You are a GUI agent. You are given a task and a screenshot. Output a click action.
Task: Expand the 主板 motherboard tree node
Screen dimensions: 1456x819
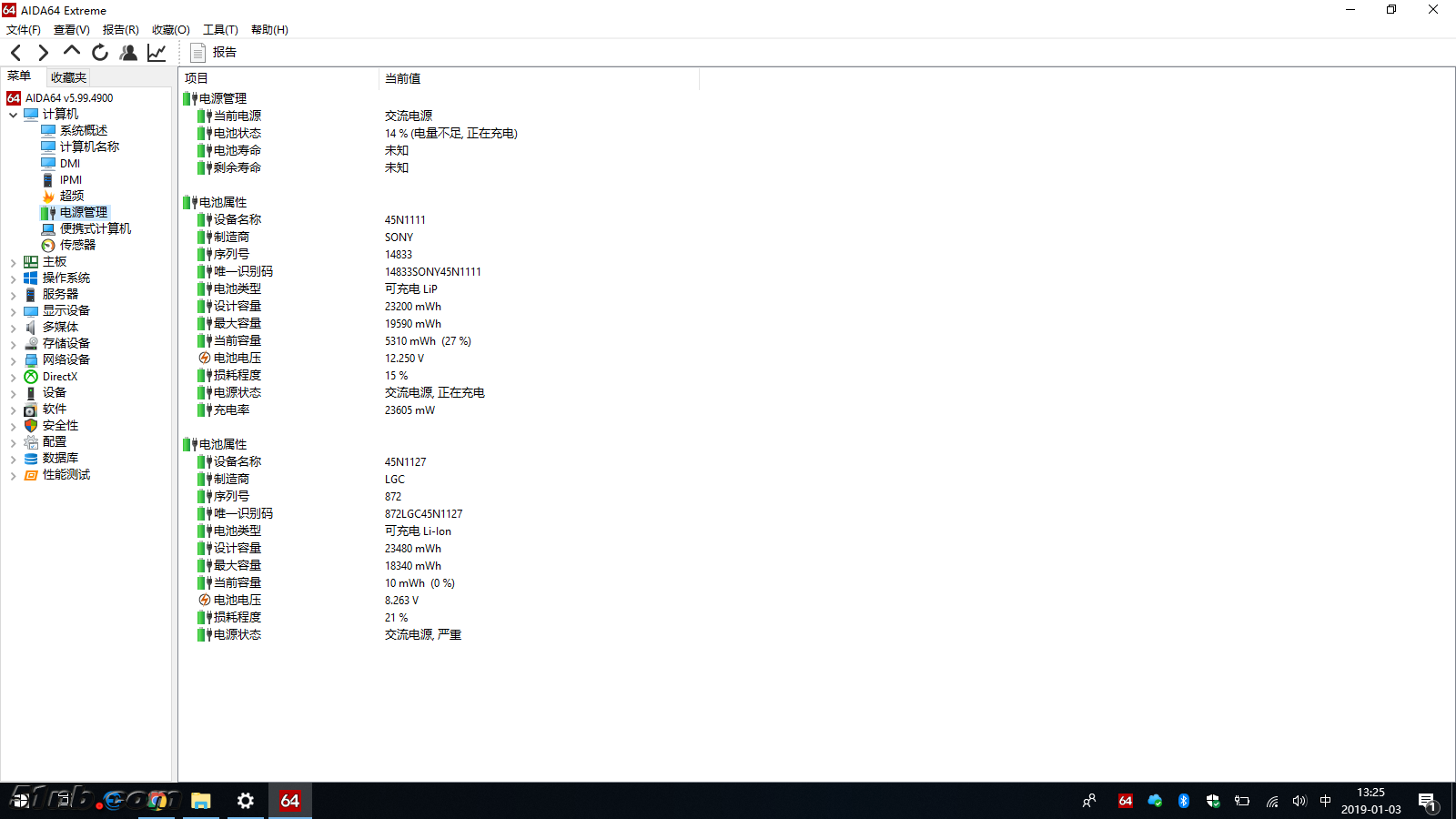pos(13,261)
